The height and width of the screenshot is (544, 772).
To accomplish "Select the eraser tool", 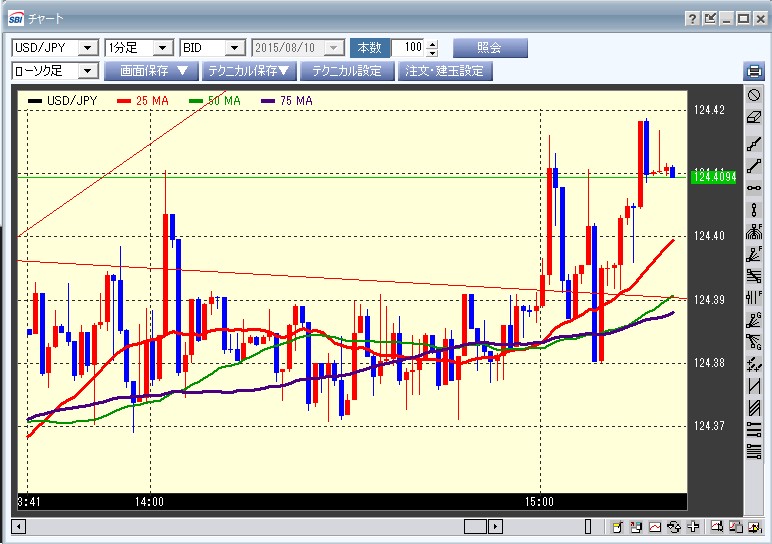I will (x=754, y=118).
